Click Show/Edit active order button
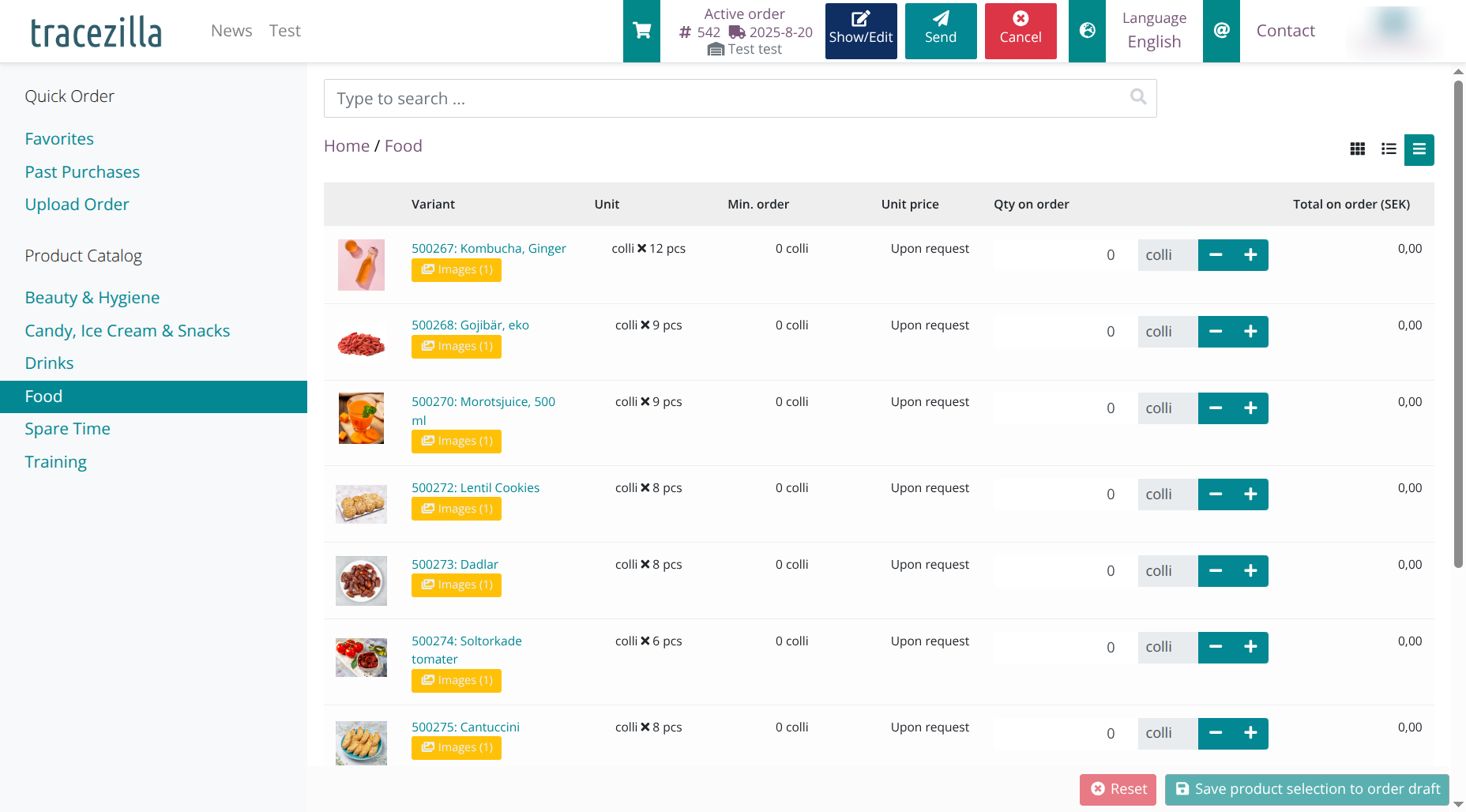 click(x=860, y=31)
